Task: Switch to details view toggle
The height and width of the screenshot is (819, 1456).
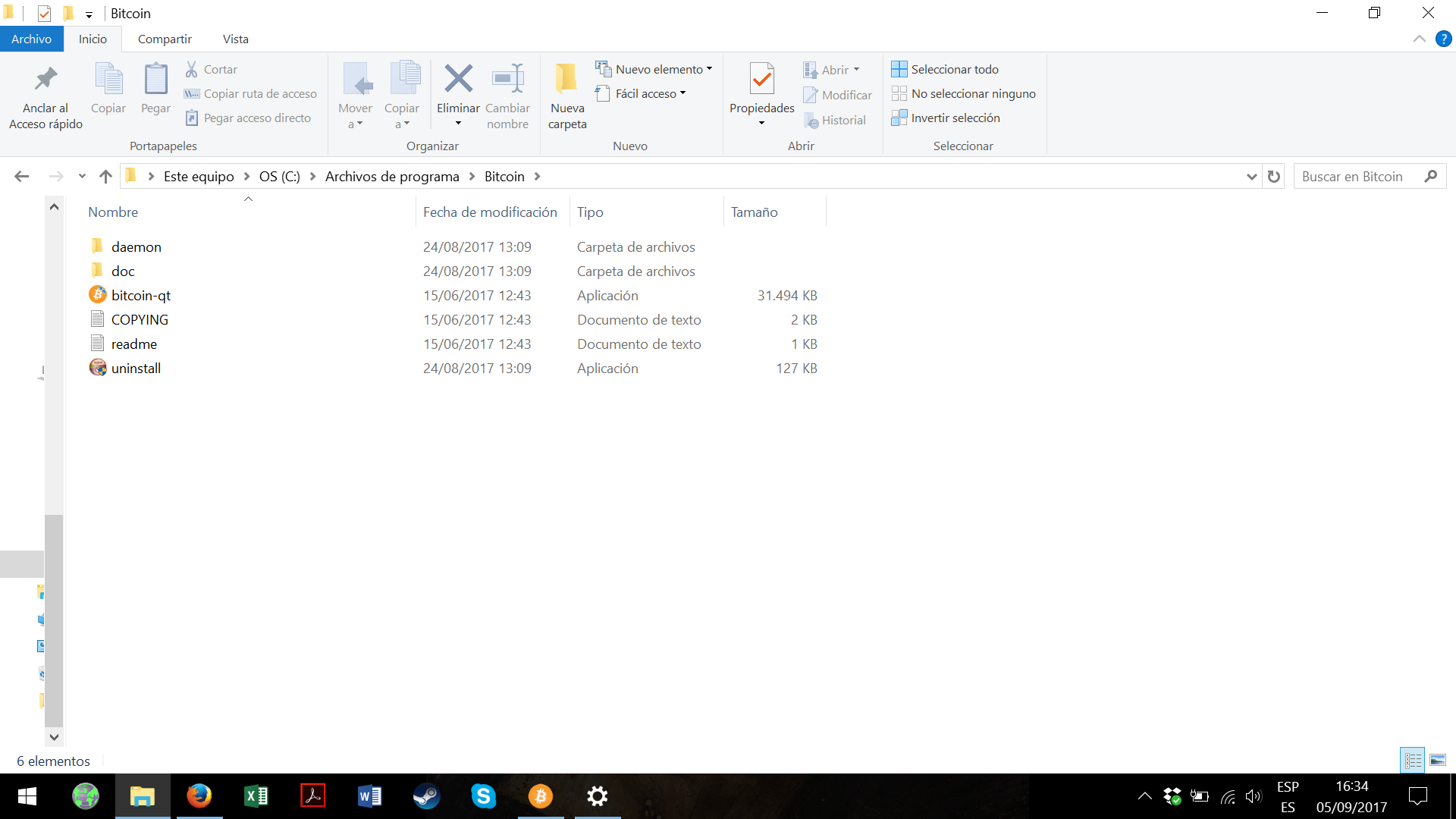Action: 1413,760
